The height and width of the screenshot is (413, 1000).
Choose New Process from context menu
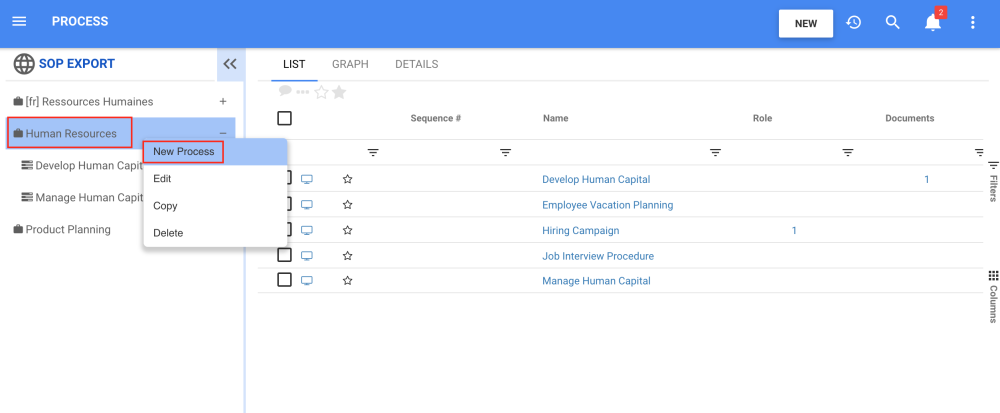[184, 151]
